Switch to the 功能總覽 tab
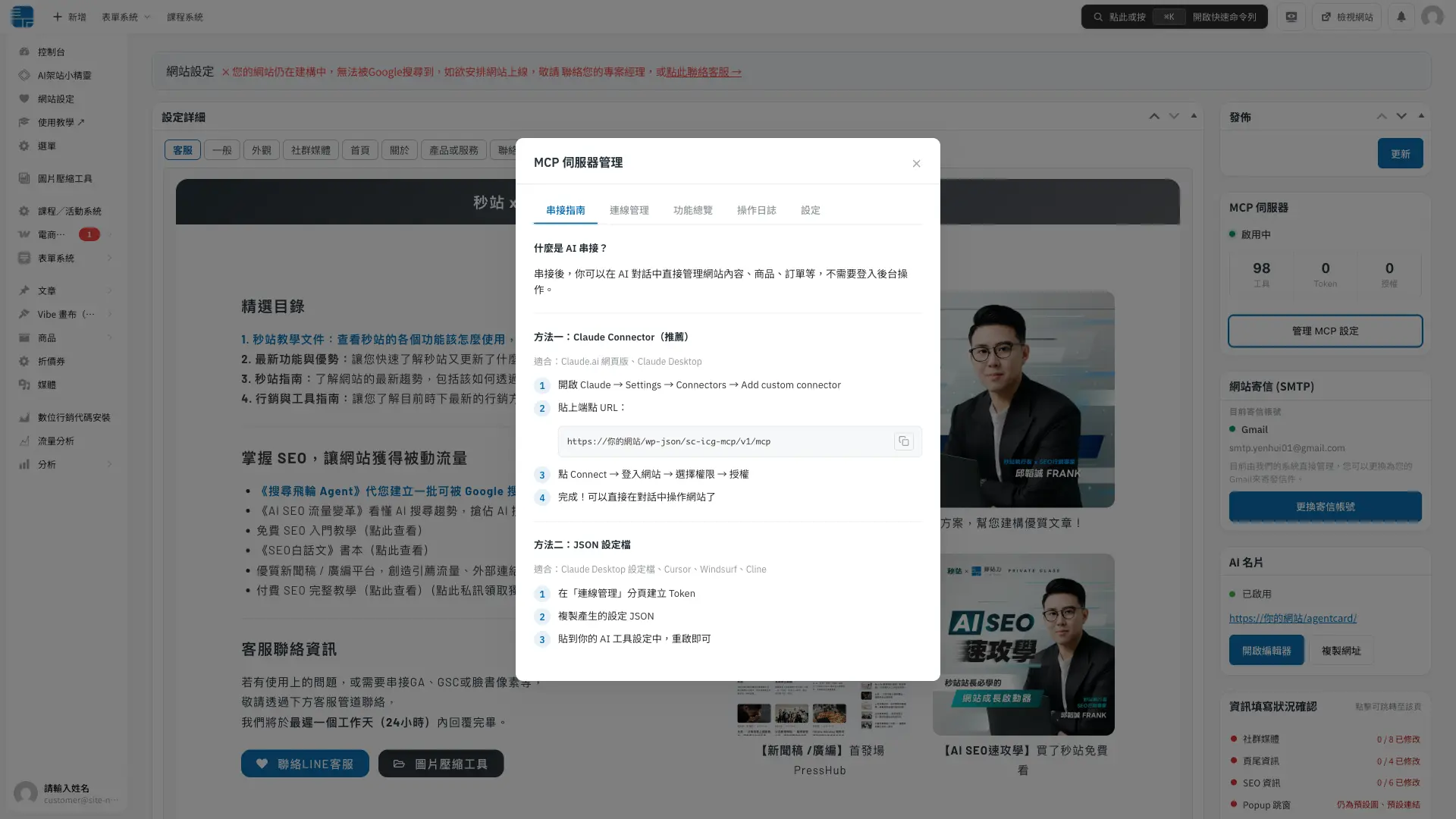This screenshot has height=819, width=1456. point(692,210)
